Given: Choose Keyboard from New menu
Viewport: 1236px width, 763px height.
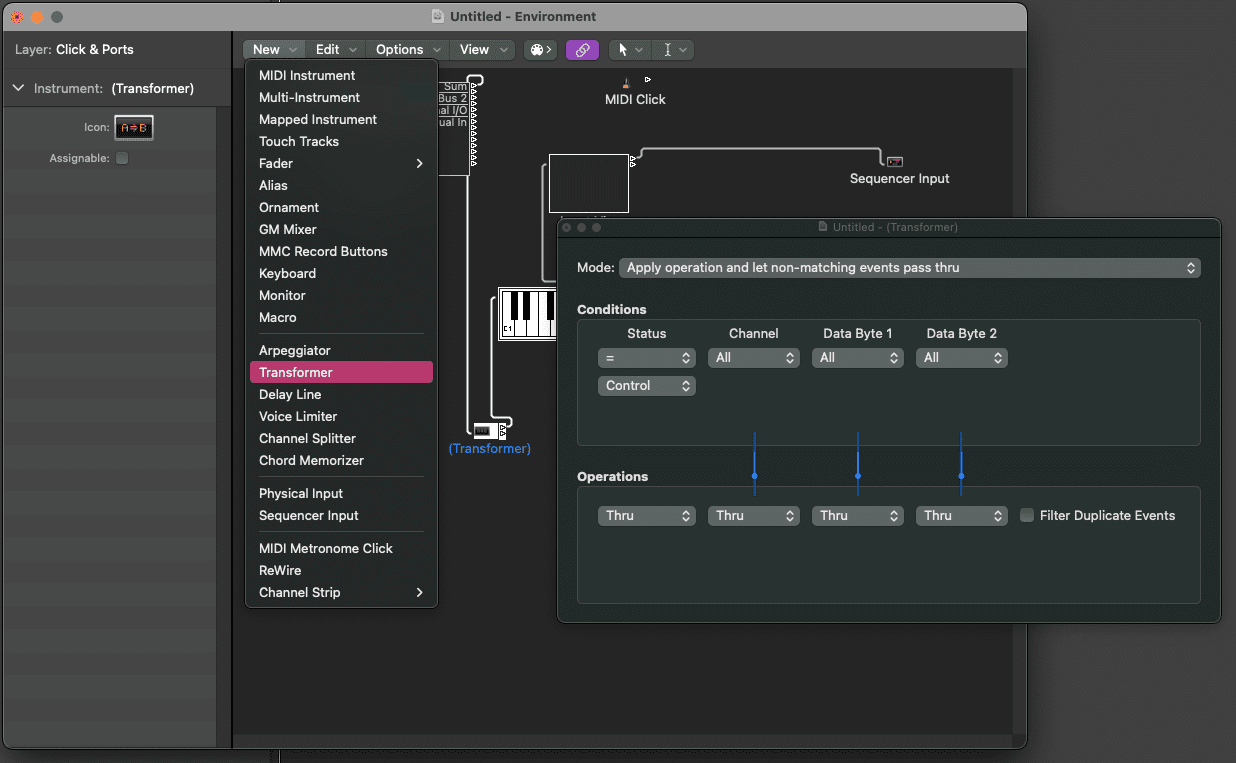Looking at the screenshot, I should click(x=341, y=273).
